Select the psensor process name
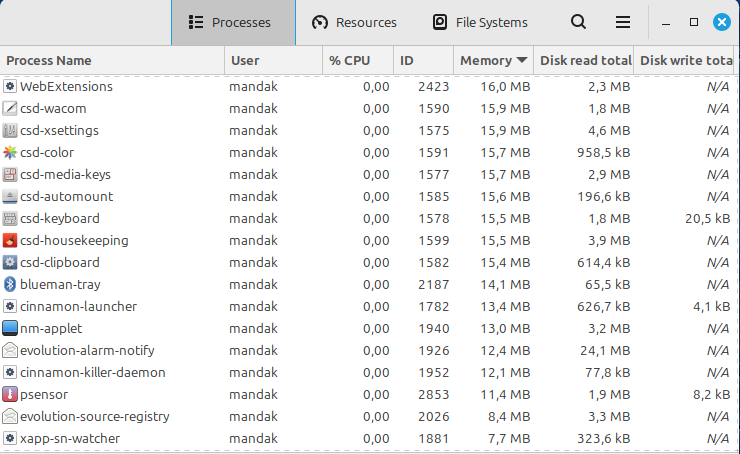Screen dimensions: 740x454 [x=44, y=395]
